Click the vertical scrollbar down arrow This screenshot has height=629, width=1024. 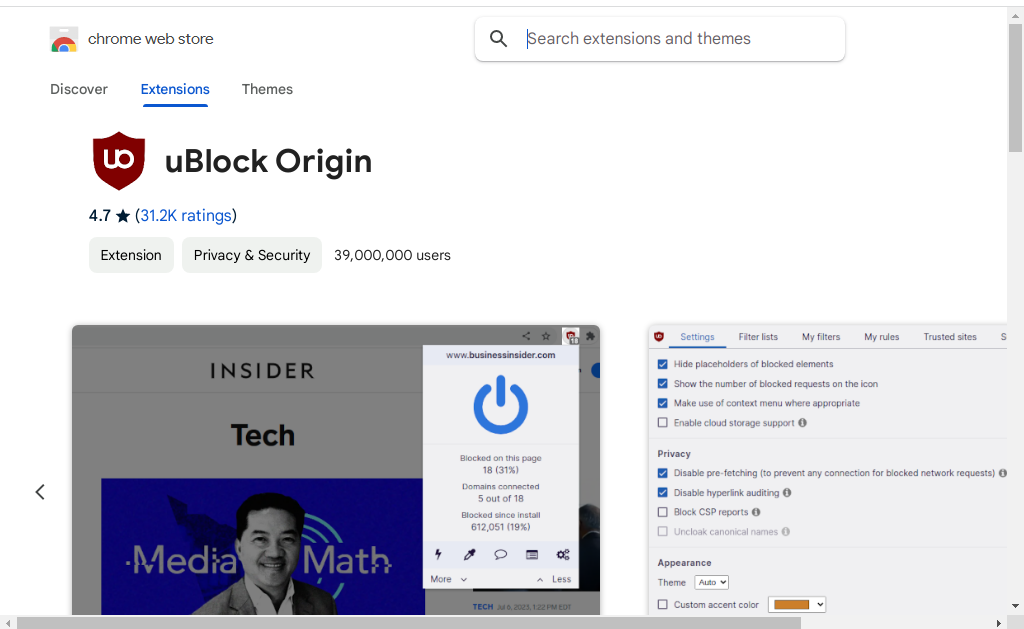[1016, 606]
